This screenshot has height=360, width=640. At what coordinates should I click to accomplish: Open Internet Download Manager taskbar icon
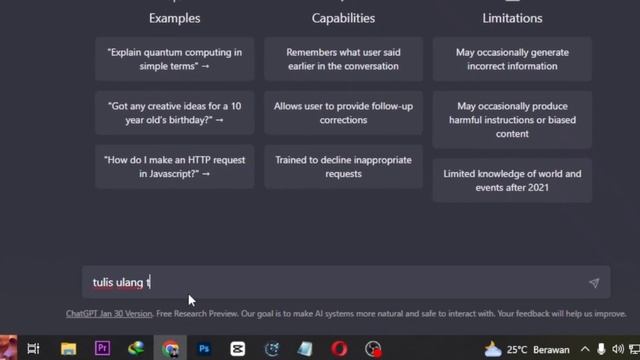click(x=136, y=349)
